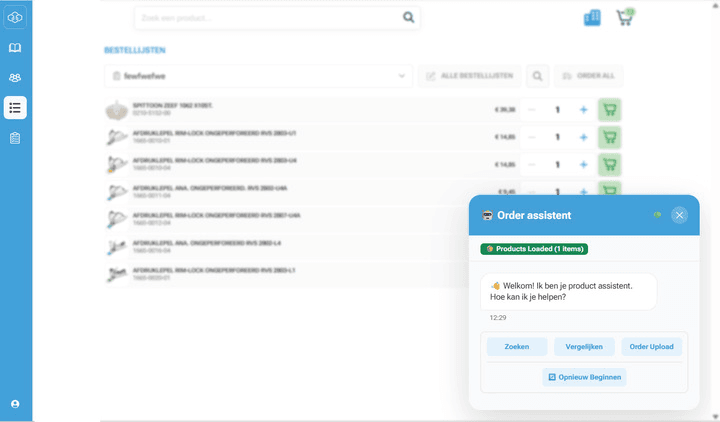The image size is (720, 422).
Task: Increase quantity of the SPITTOON product
Action: pos(583,110)
